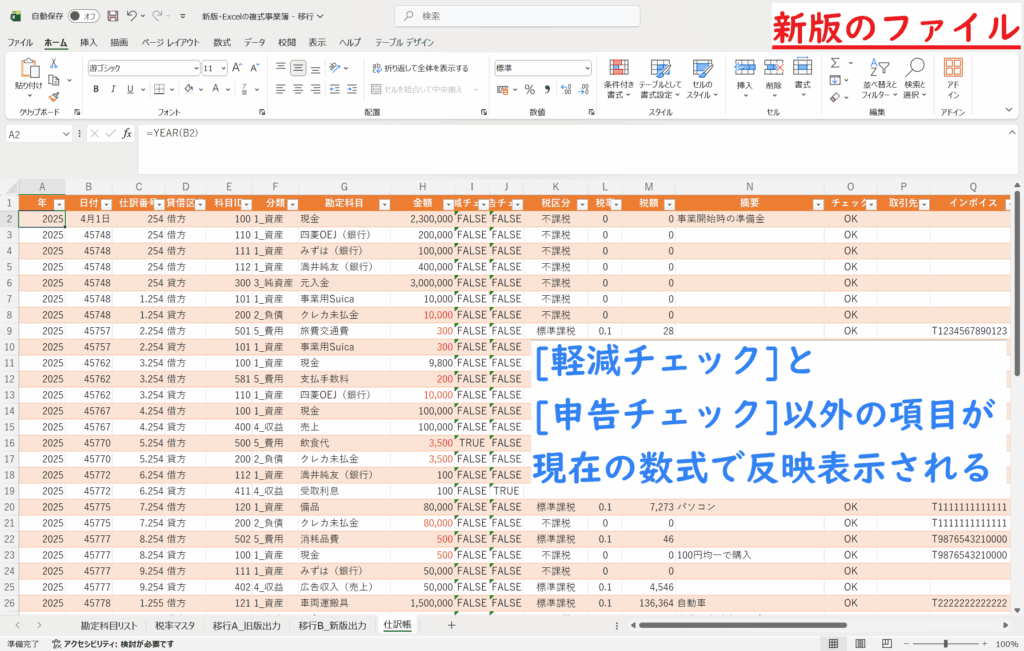The image size is (1024, 651).
Task: Click the save icon in title bar
Action: [x=112, y=16]
